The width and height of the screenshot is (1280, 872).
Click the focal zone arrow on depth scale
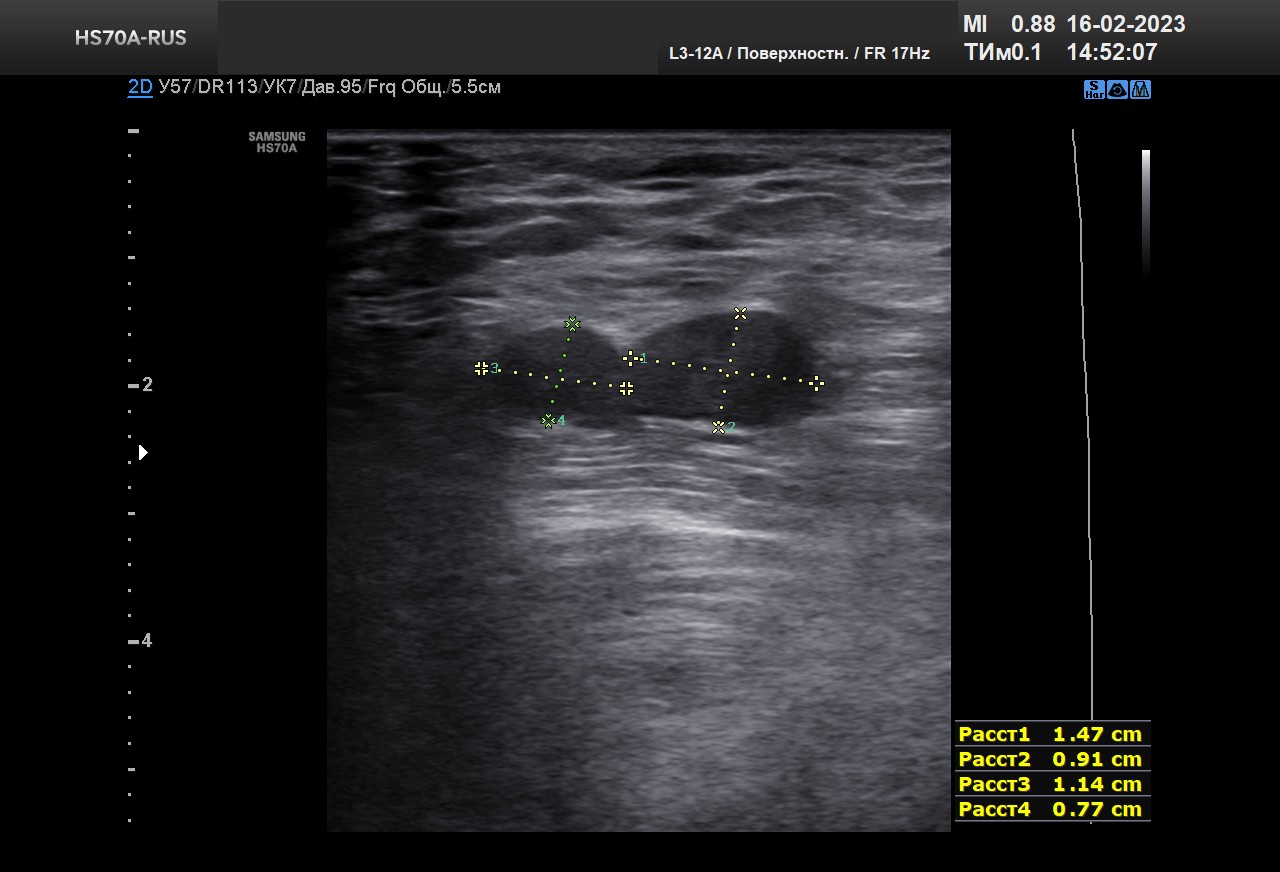[x=143, y=452]
